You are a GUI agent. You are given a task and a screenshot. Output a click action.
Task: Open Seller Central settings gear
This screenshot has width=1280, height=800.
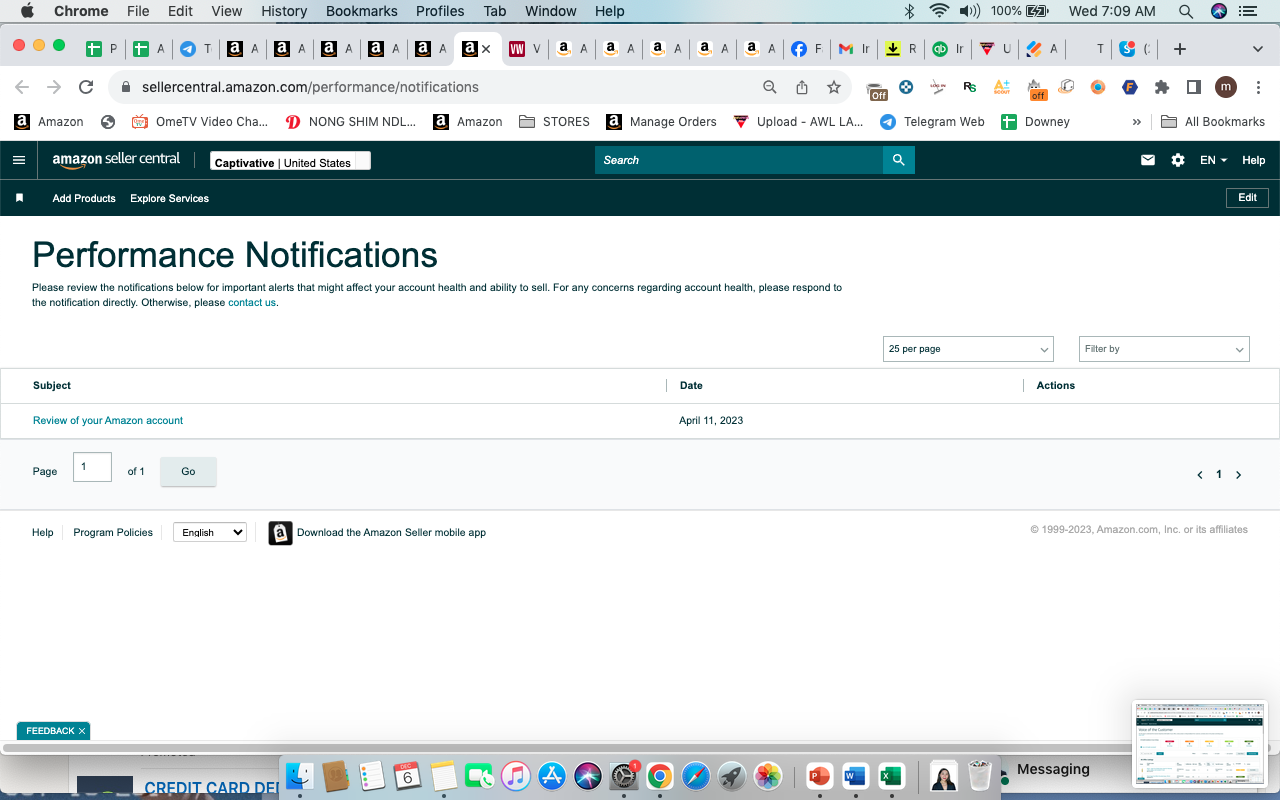pos(1178,160)
